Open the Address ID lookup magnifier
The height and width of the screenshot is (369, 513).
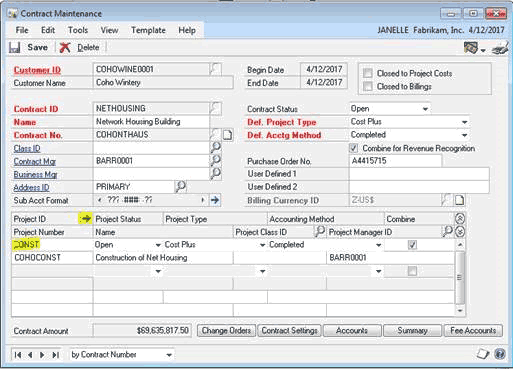[180, 186]
